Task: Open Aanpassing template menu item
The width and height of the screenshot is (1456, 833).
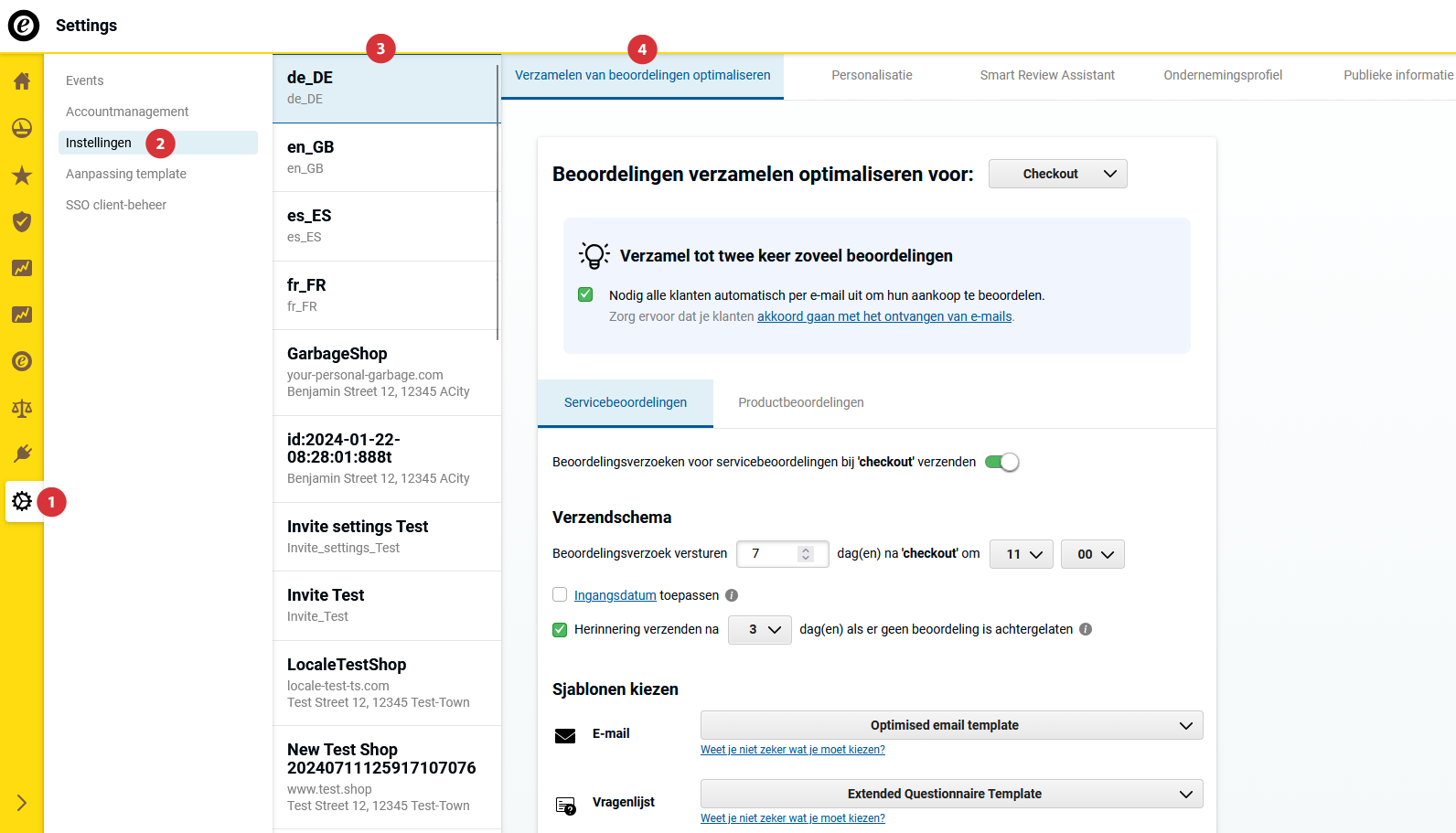Action: 126,174
